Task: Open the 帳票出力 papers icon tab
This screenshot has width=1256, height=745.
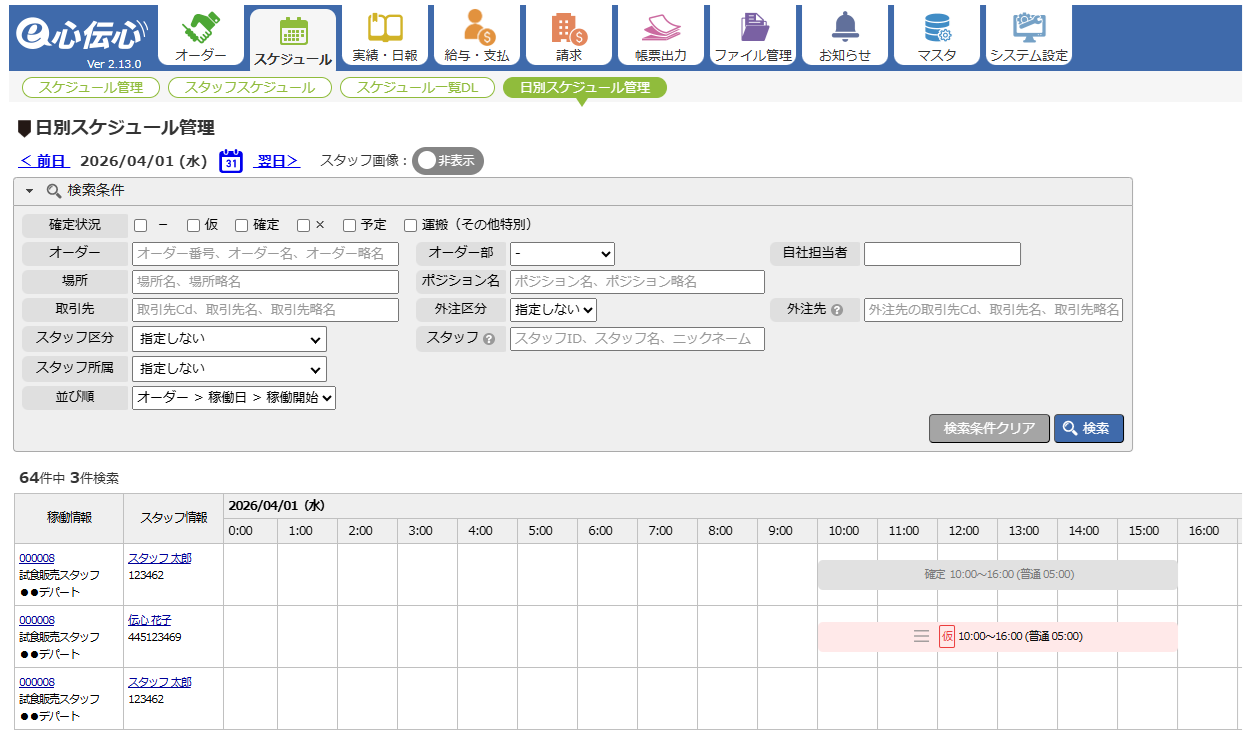Action: 661,36
